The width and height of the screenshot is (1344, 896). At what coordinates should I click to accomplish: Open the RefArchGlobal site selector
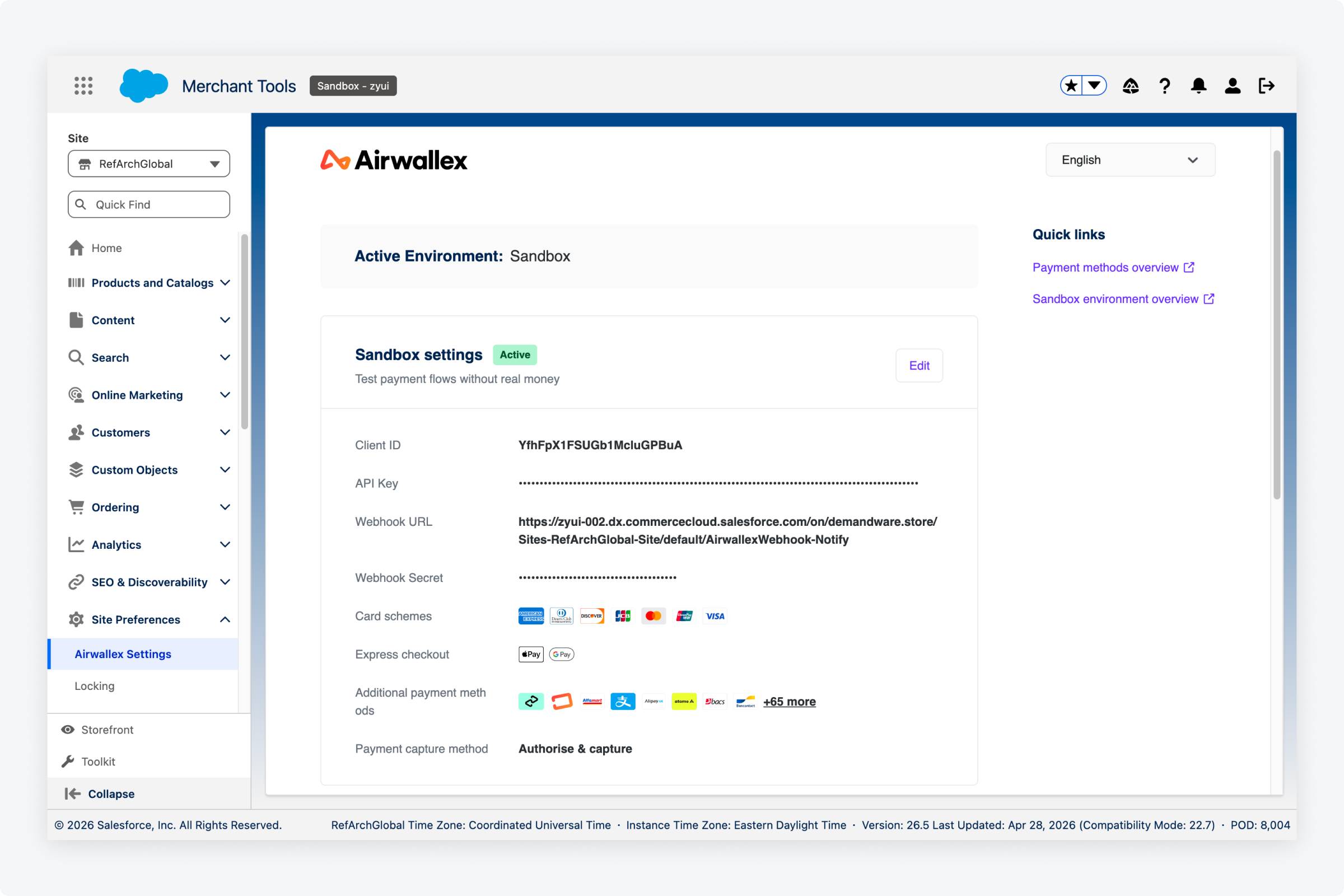[x=148, y=164]
